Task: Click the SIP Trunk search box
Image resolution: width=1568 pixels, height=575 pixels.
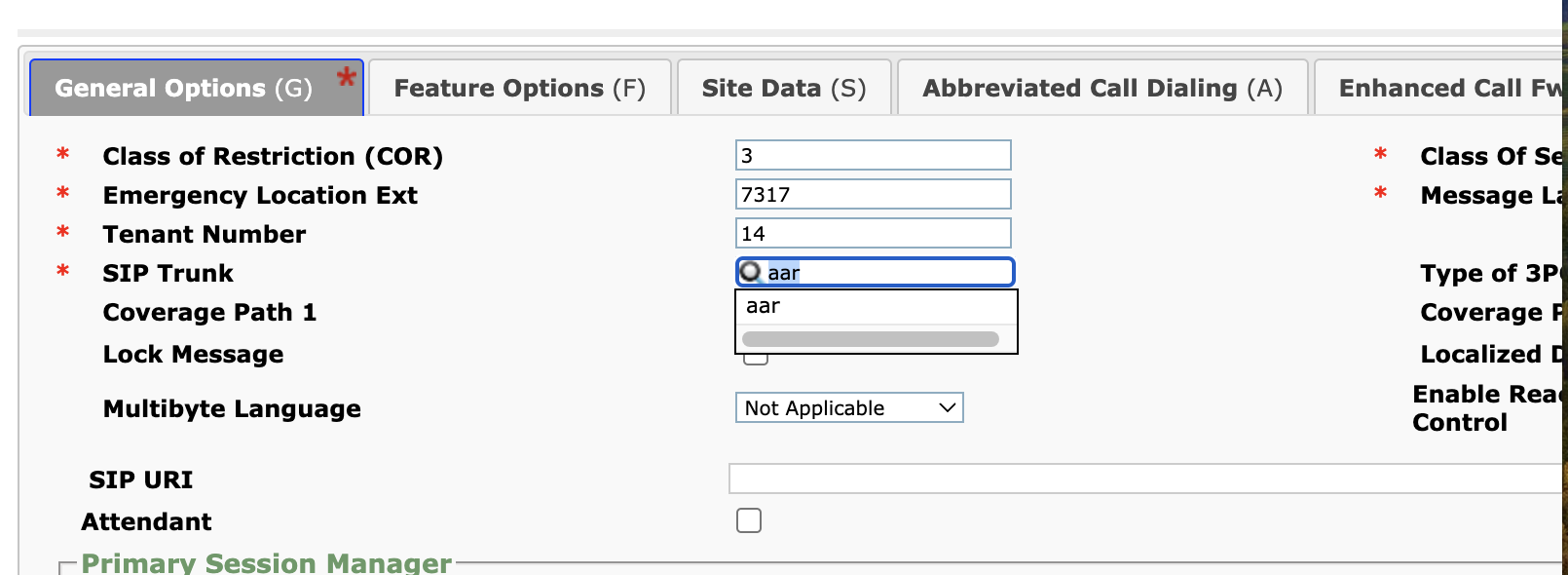Action: tap(886, 272)
